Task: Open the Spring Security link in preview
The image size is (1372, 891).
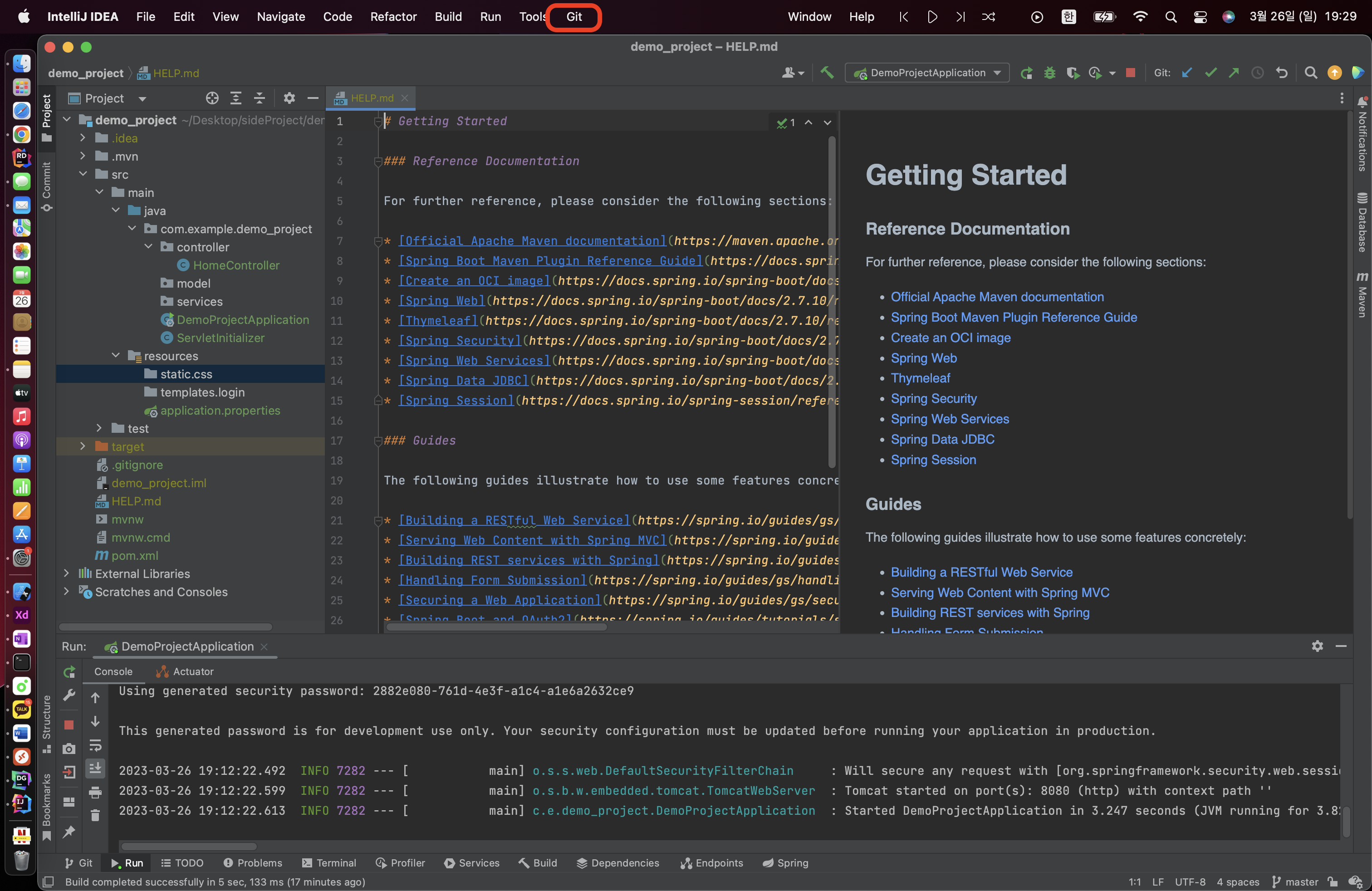Action: (933, 399)
